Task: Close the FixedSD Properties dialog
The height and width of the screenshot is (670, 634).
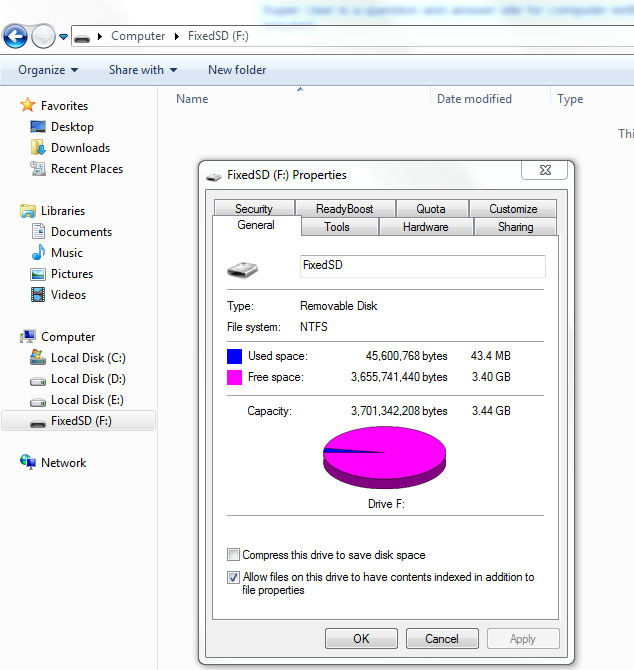Action: click(x=545, y=170)
